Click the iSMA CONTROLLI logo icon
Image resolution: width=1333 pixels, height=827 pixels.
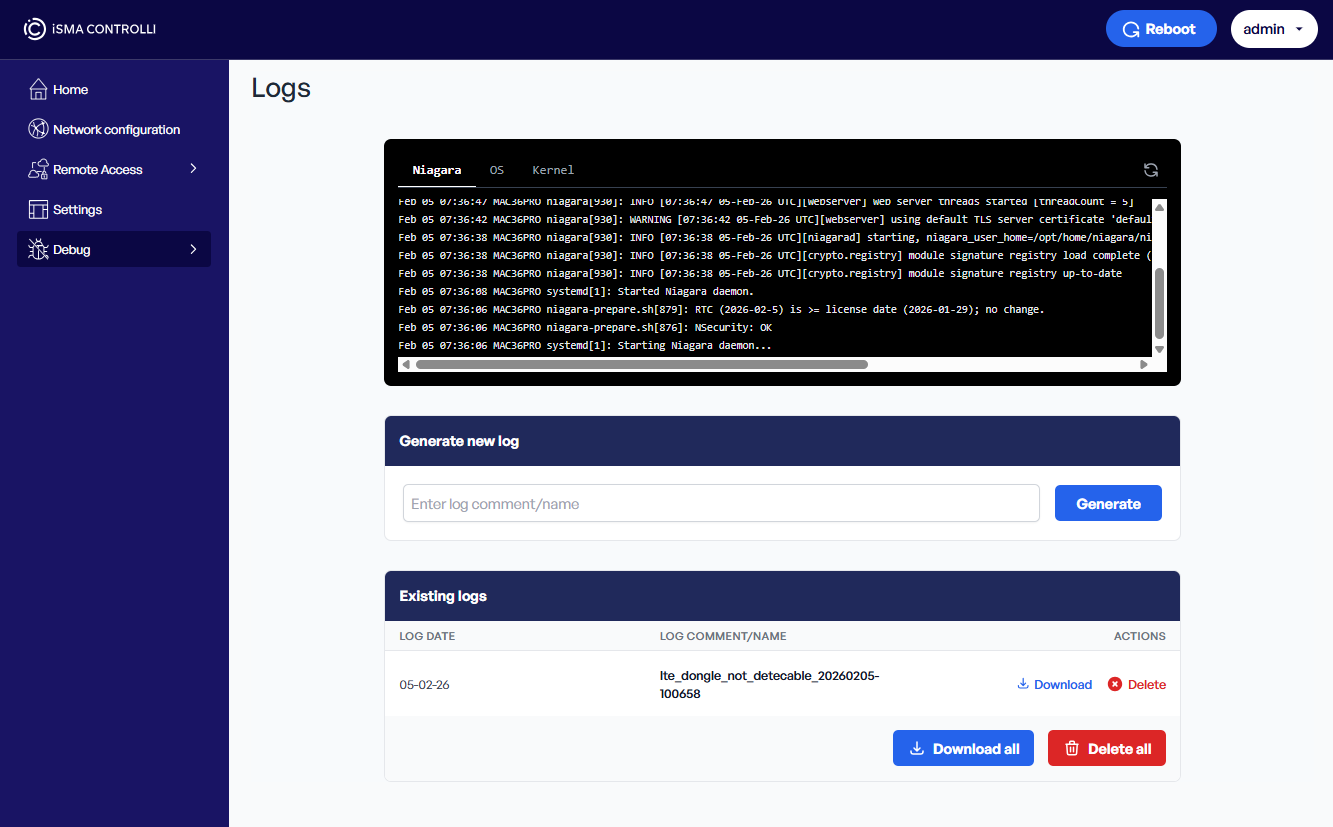pos(35,29)
